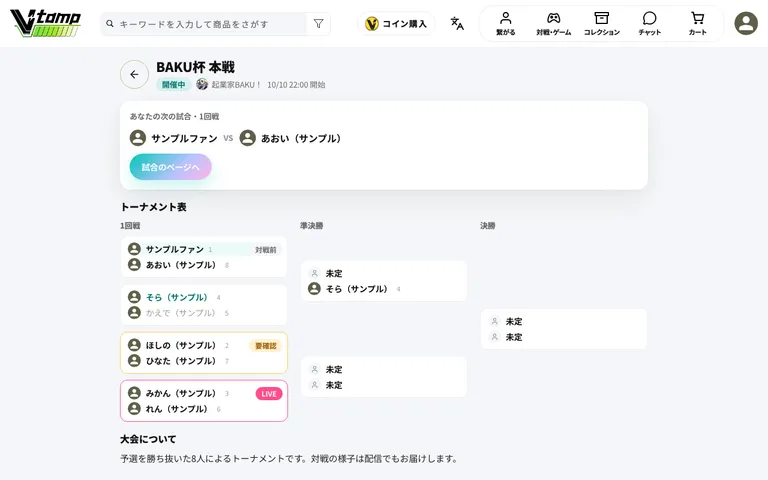
Task: Open organizer name 起業家BAKU！
Action: point(237,85)
